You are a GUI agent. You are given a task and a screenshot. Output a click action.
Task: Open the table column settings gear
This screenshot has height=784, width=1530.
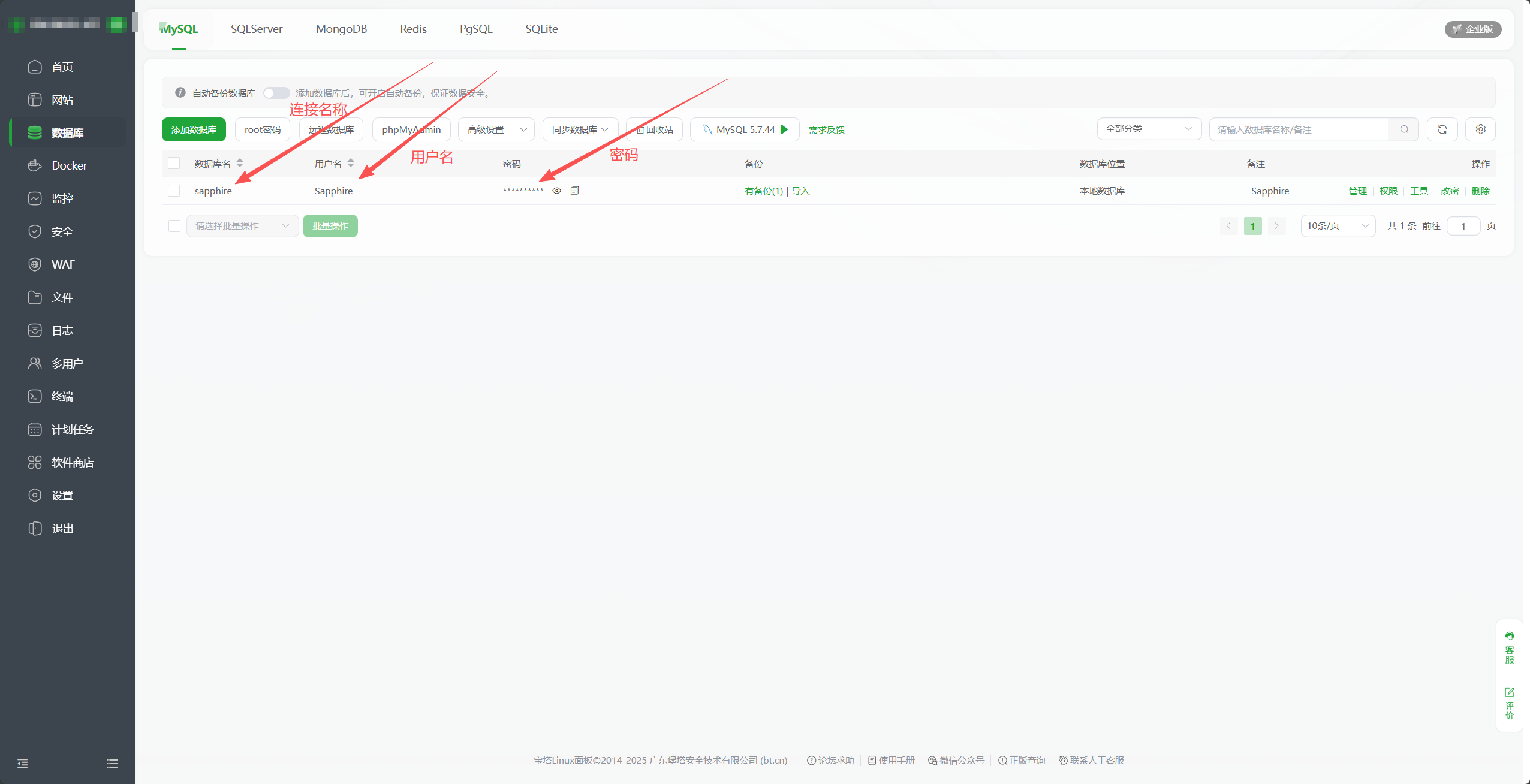click(1480, 129)
